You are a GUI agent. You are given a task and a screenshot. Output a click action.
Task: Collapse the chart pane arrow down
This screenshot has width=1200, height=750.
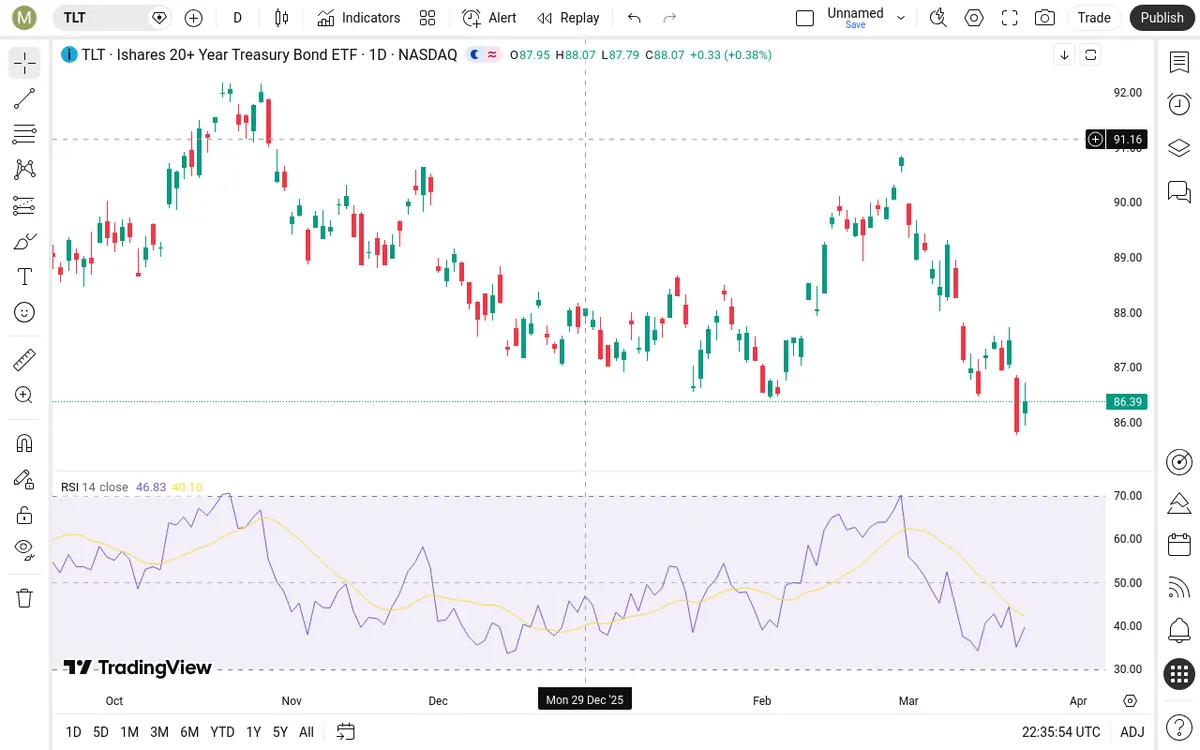pos(1065,55)
